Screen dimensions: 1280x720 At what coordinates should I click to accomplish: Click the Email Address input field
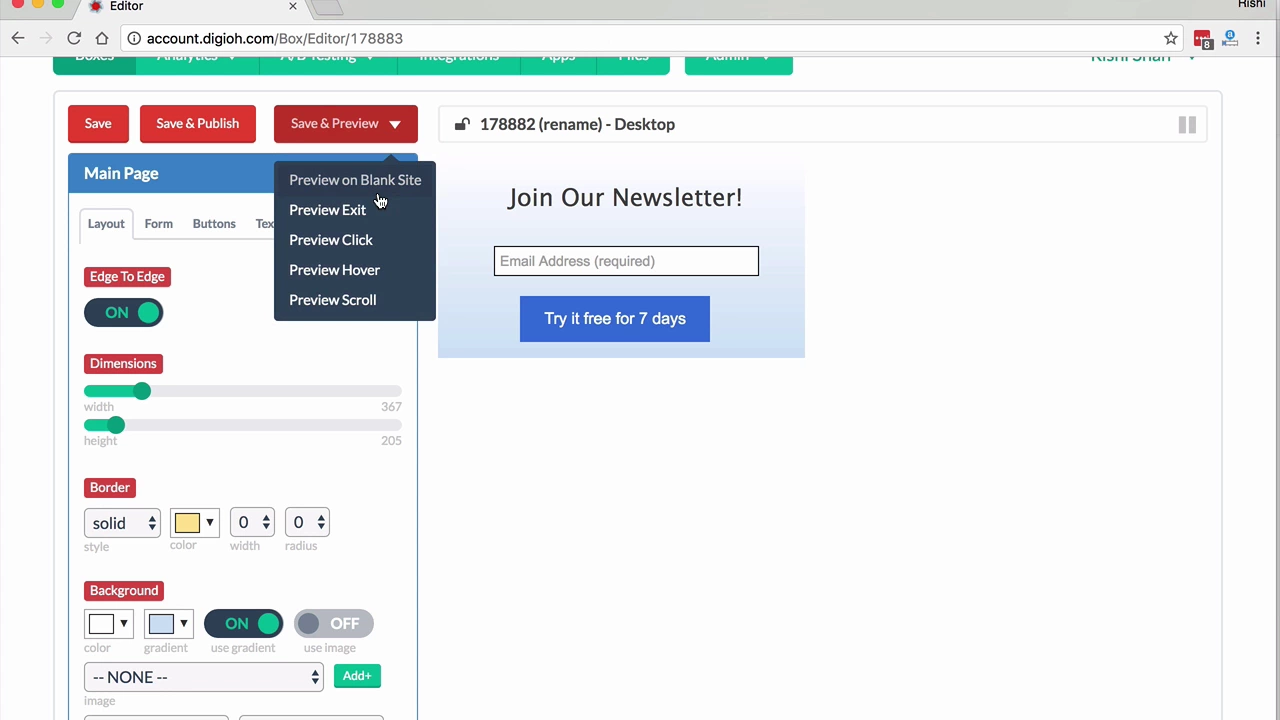[626, 261]
